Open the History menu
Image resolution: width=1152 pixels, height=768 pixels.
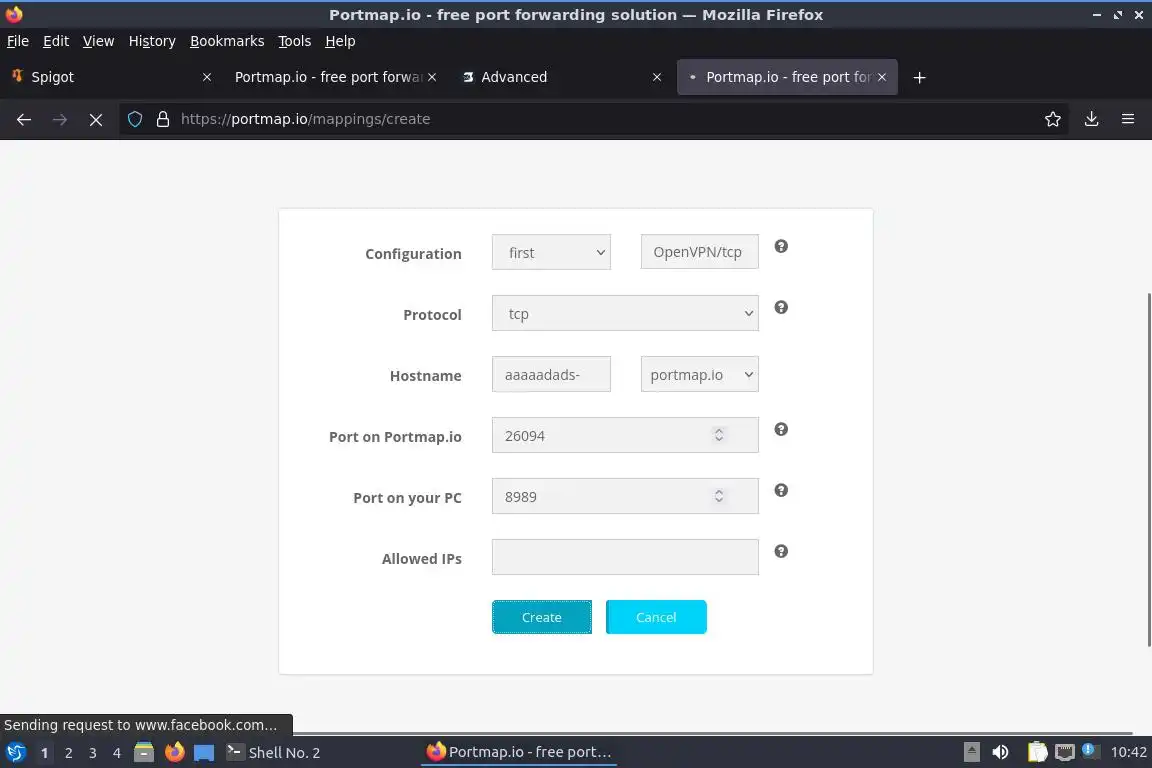click(x=152, y=41)
